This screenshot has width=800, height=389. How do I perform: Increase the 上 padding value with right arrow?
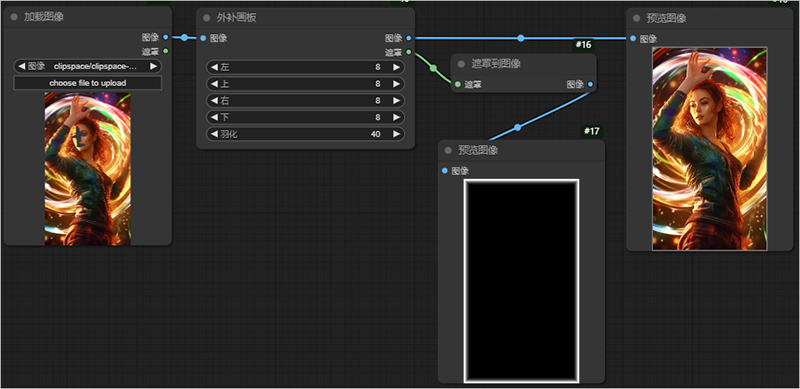[x=396, y=84]
